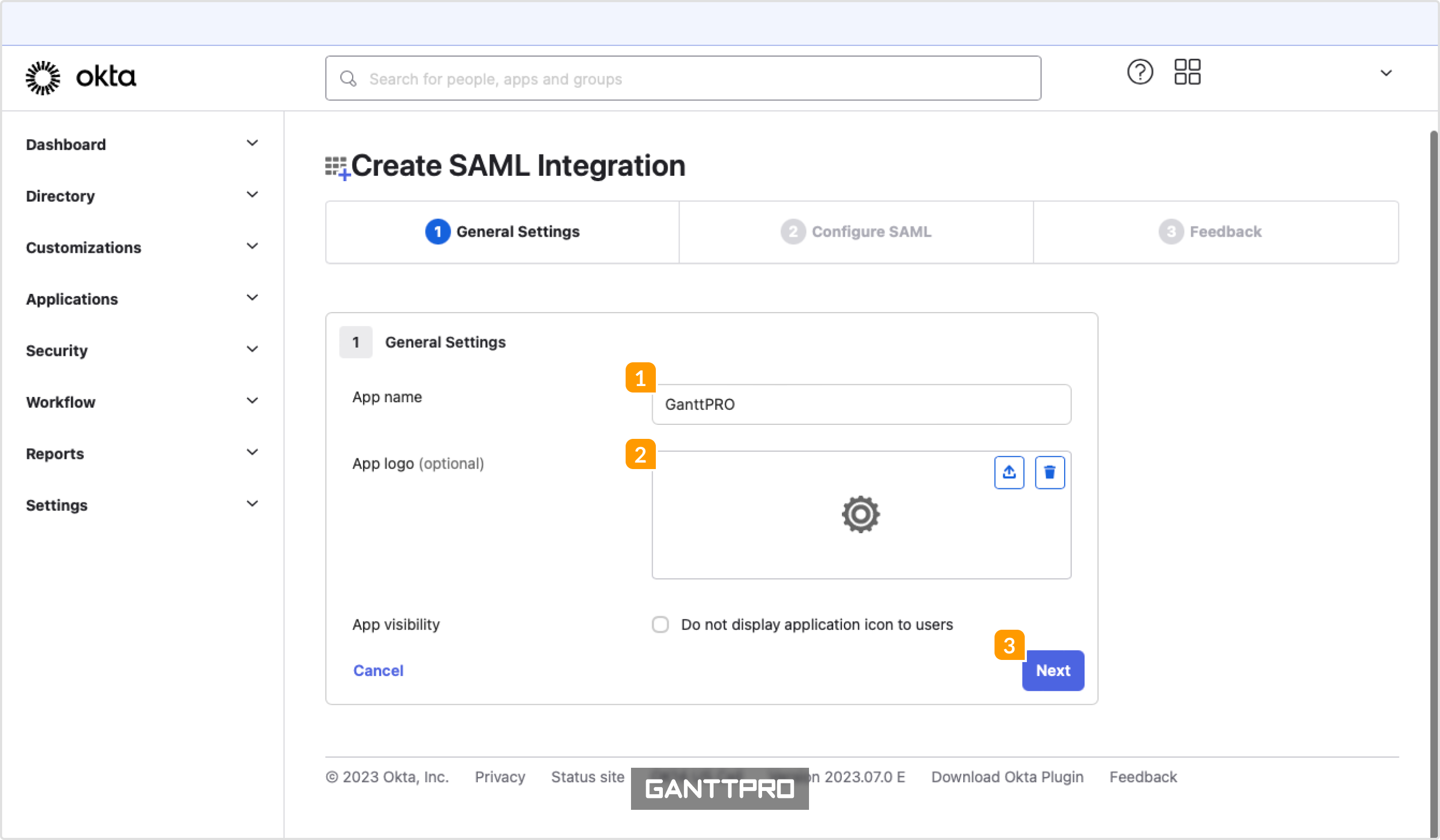Select Workflow in the sidebar
1440x840 pixels.
pos(60,402)
